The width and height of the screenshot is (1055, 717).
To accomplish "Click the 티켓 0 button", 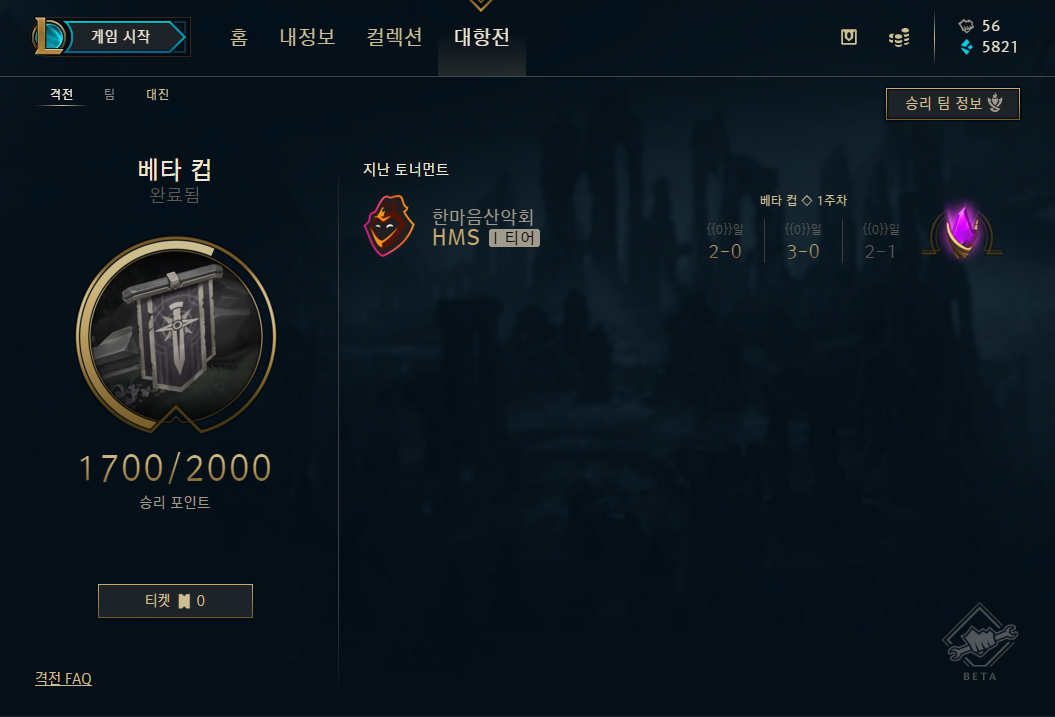I will [x=175, y=601].
